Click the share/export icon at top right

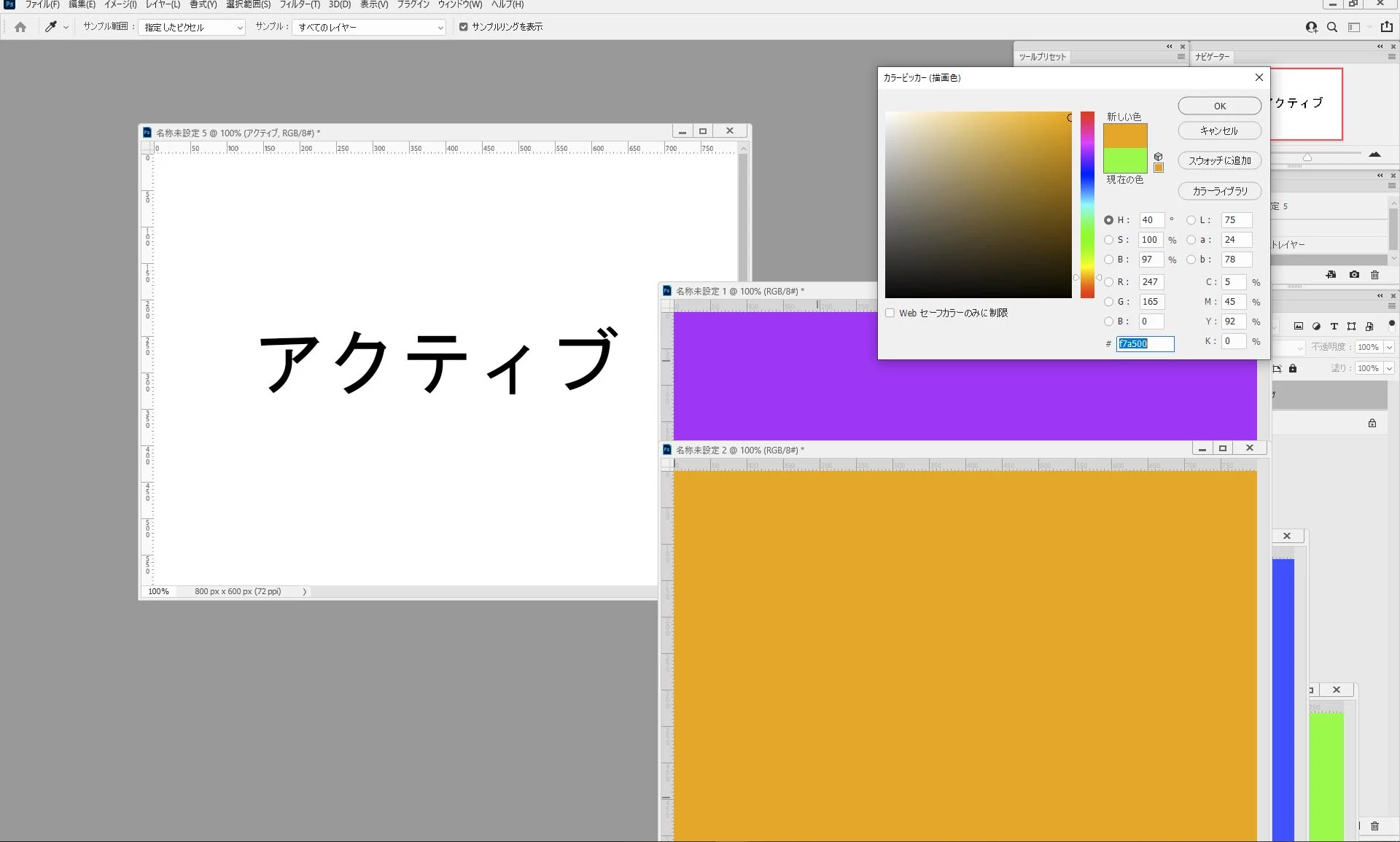click(x=1387, y=27)
